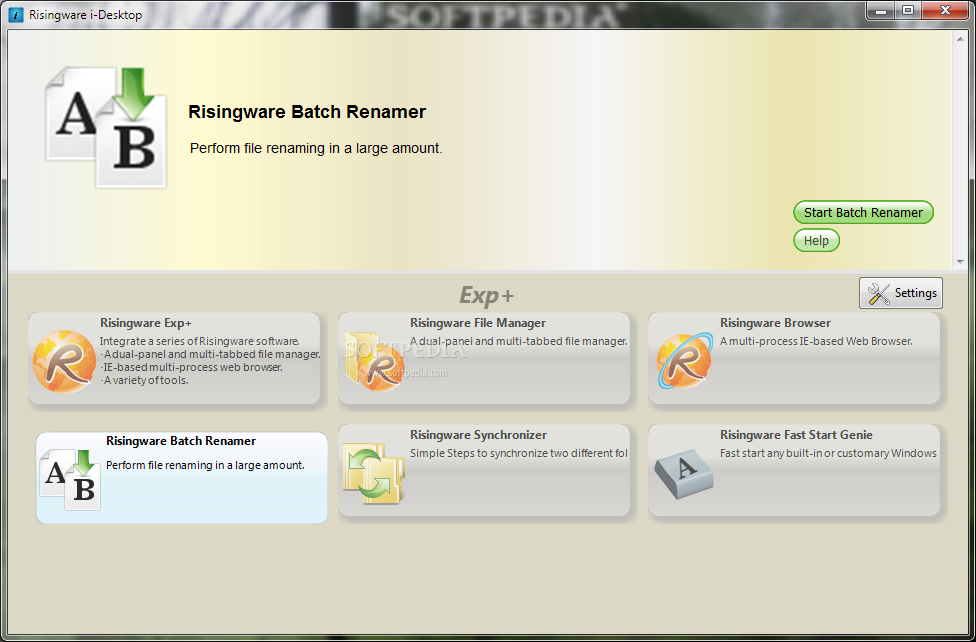This screenshot has height=642, width=976.
Task: Minimize the i-Desktop window
Action: point(881,9)
